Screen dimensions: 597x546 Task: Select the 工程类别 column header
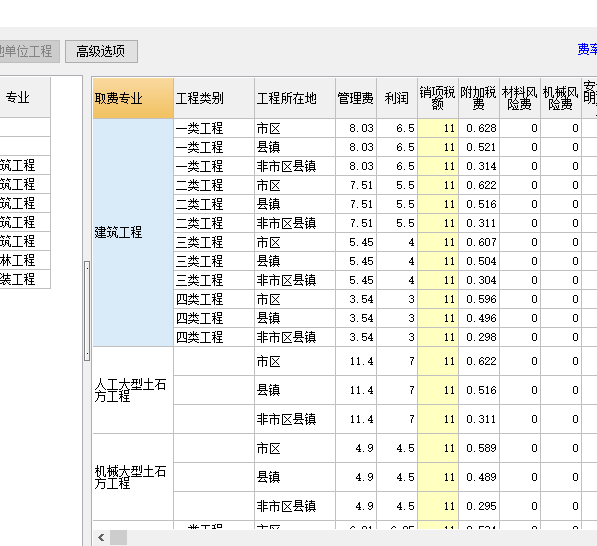point(214,98)
